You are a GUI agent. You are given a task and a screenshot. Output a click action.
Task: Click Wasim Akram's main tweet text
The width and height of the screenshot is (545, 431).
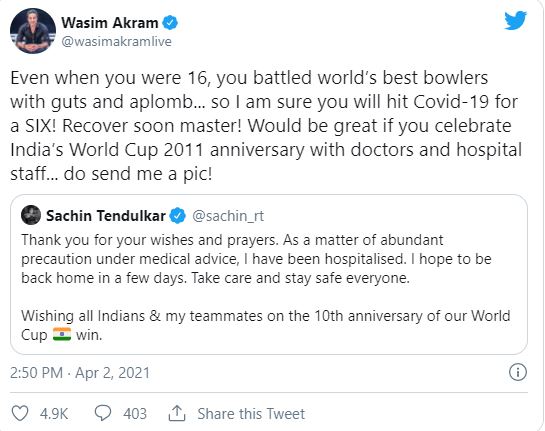[266, 126]
